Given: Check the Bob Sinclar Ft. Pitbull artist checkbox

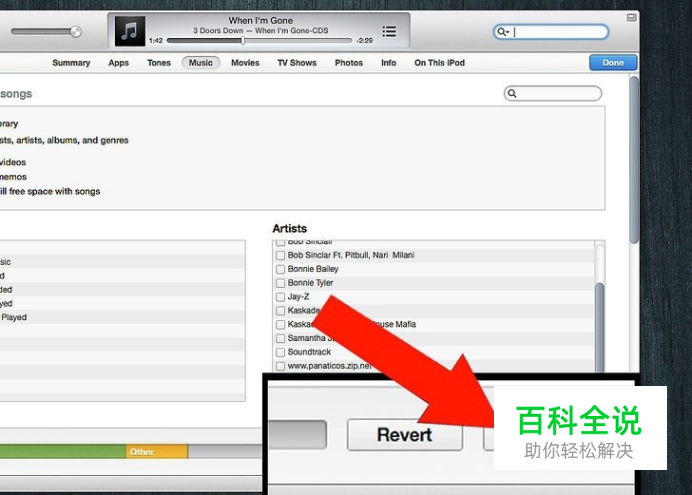Looking at the screenshot, I should click(280, 255).
